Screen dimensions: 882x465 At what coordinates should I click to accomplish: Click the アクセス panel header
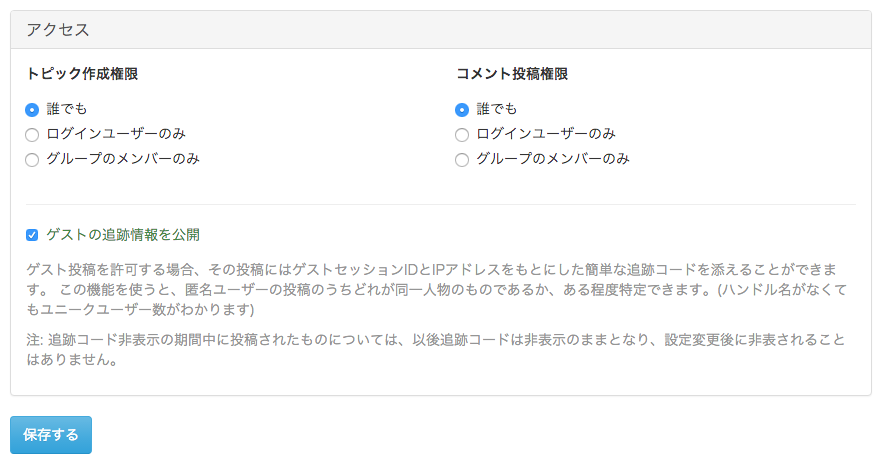click(x=58, y=29)
